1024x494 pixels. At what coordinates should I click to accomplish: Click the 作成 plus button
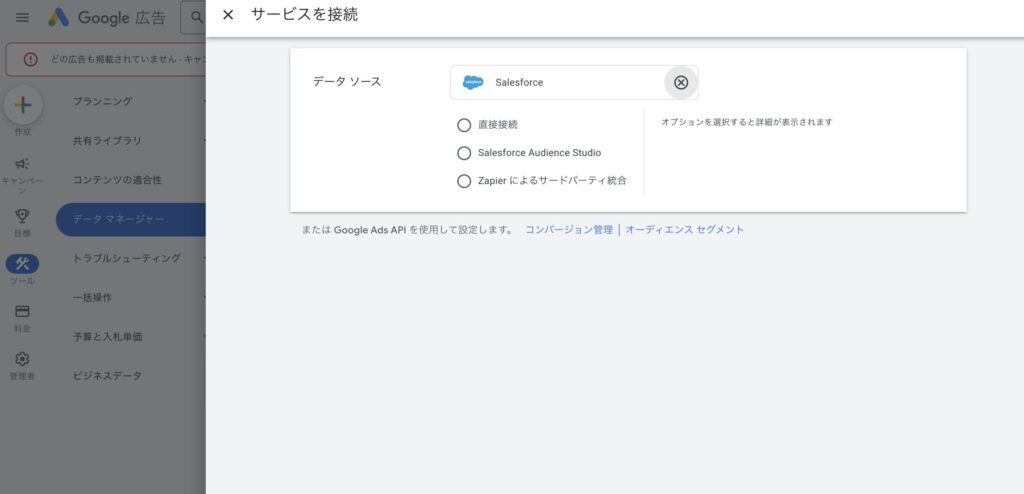[x=23, y=105]
